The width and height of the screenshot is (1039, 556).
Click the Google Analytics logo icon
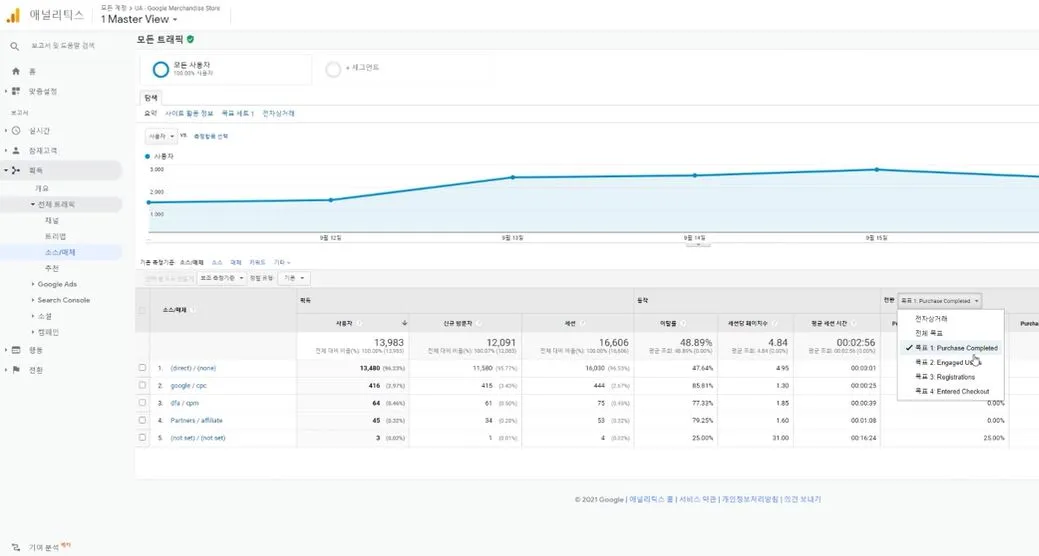(13, 15)
